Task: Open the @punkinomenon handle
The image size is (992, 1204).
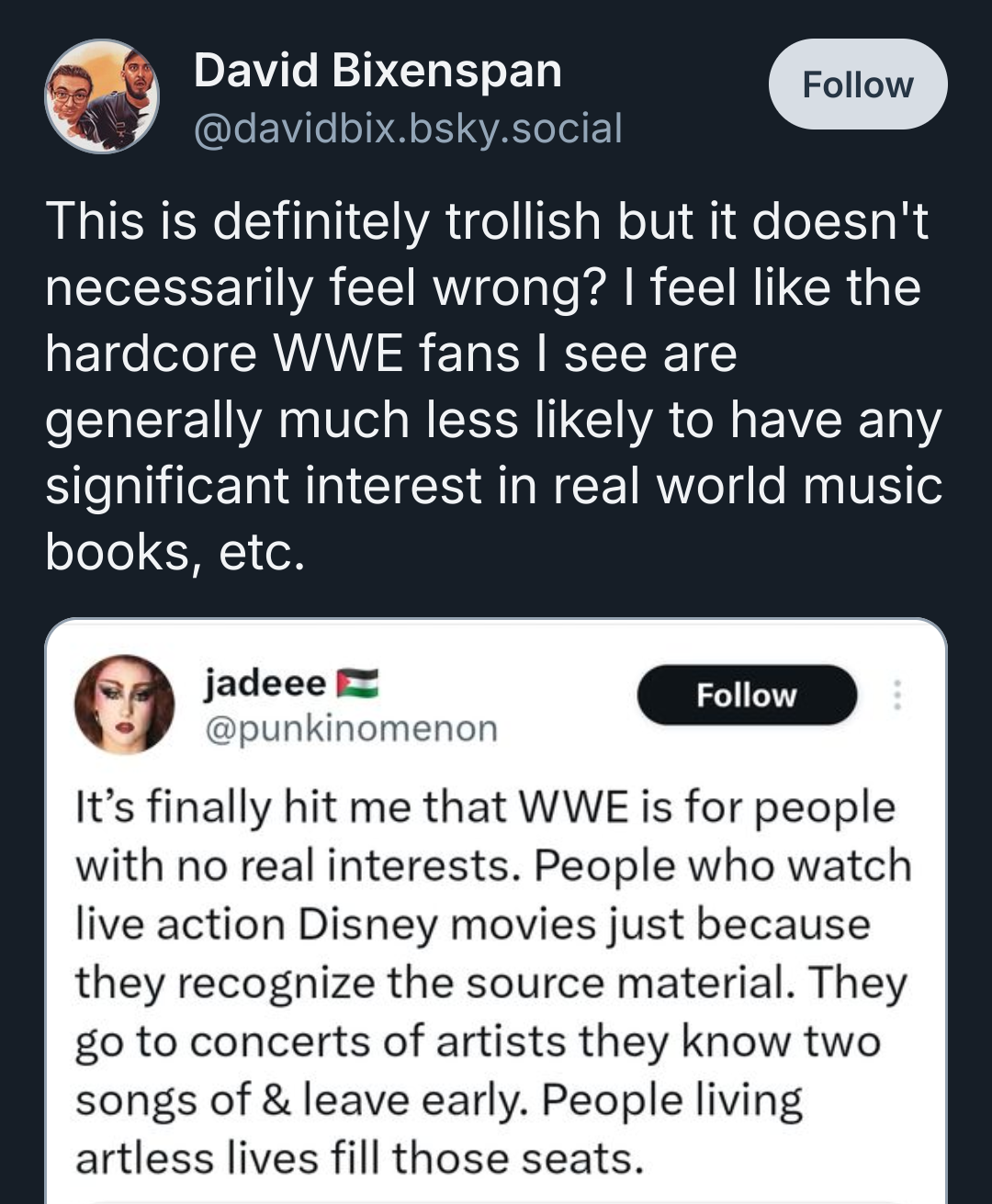Action: click(351, 728)
